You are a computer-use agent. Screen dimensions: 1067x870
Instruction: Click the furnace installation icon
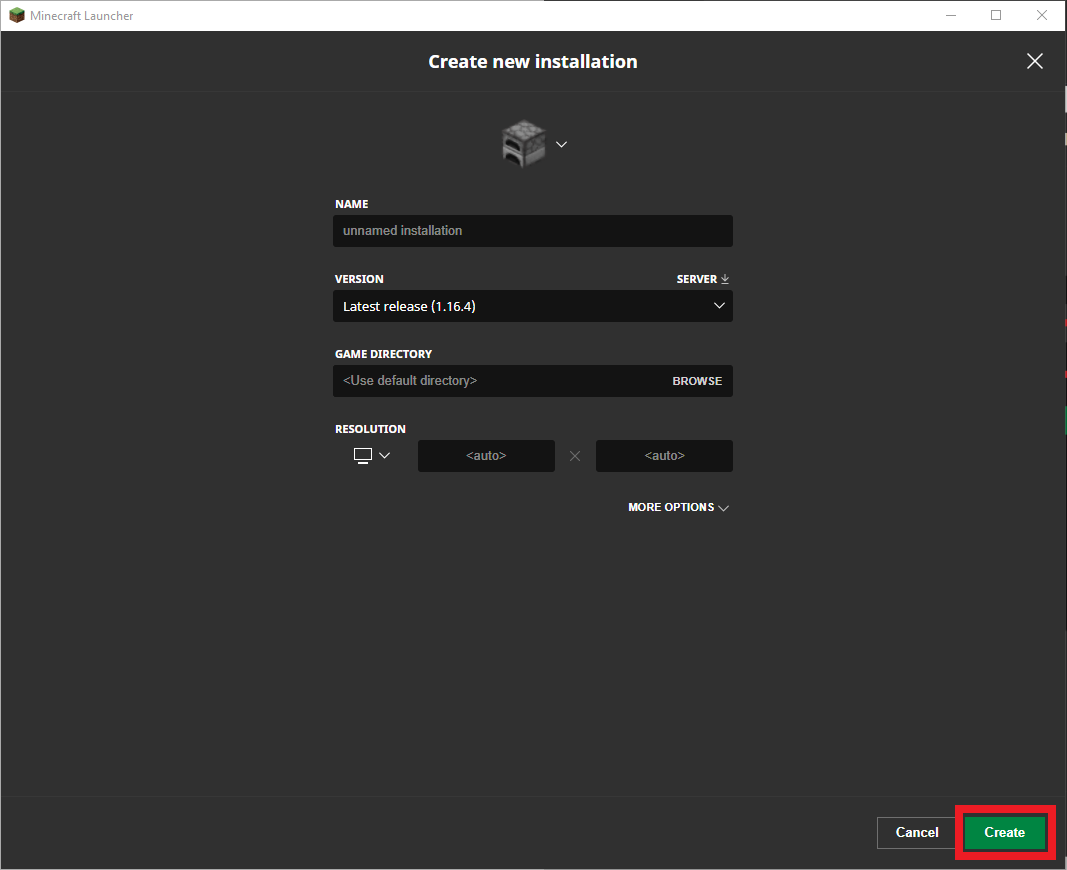tap(523, 144)
